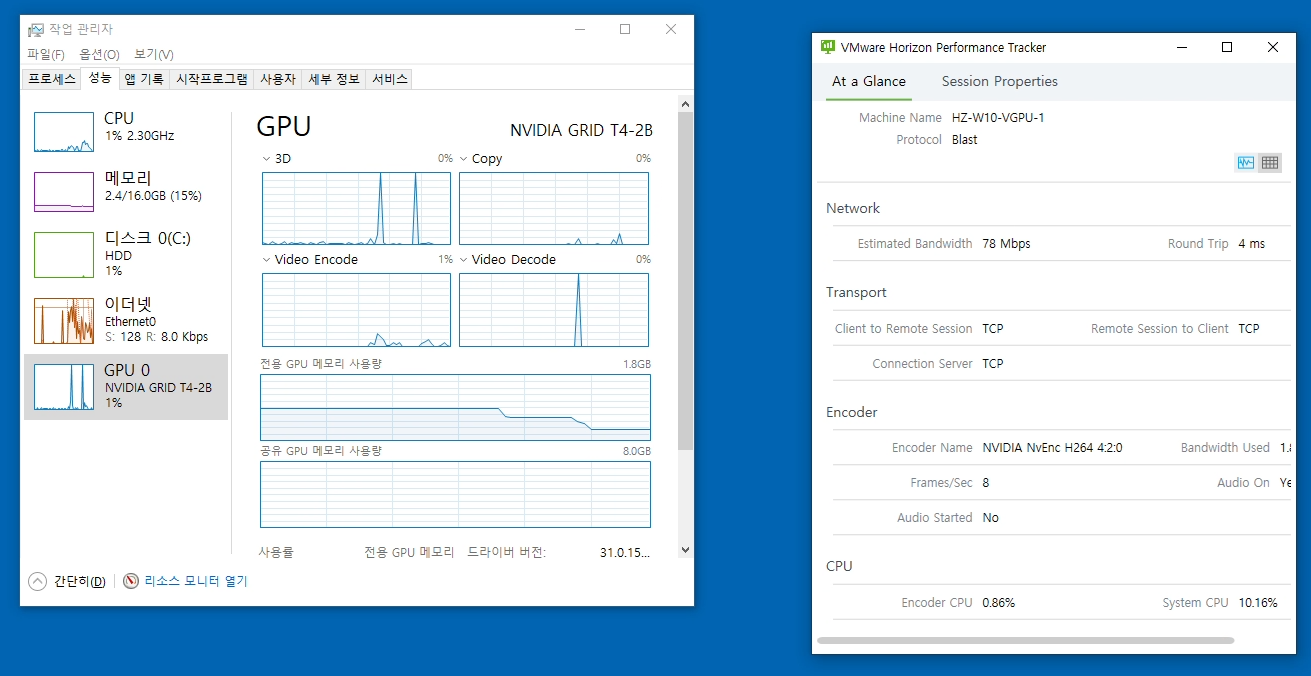Screen dimensions: 1311x676
Task: Click the Encoder CPU value 0.86%
Action: [999, 603]
